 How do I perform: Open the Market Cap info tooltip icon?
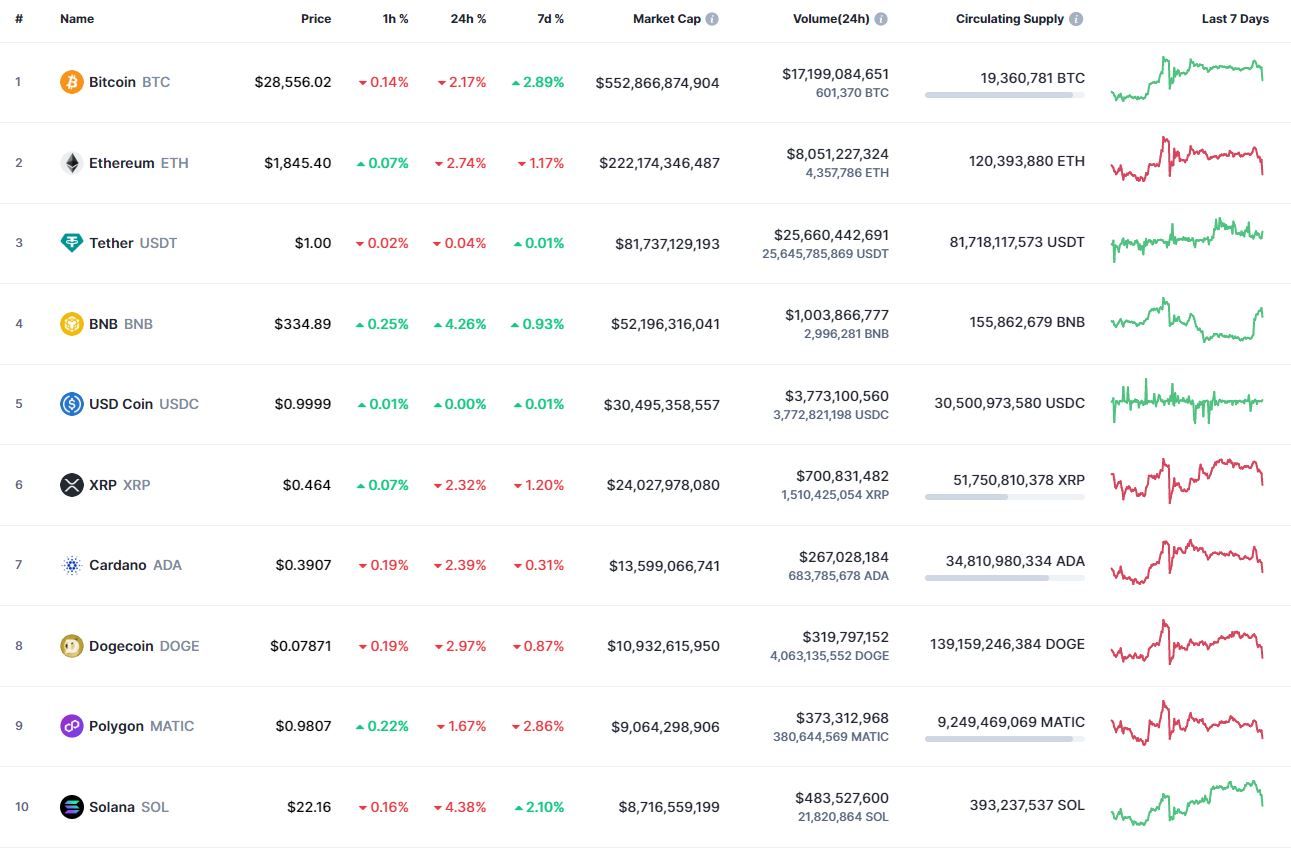click(712, 19)
